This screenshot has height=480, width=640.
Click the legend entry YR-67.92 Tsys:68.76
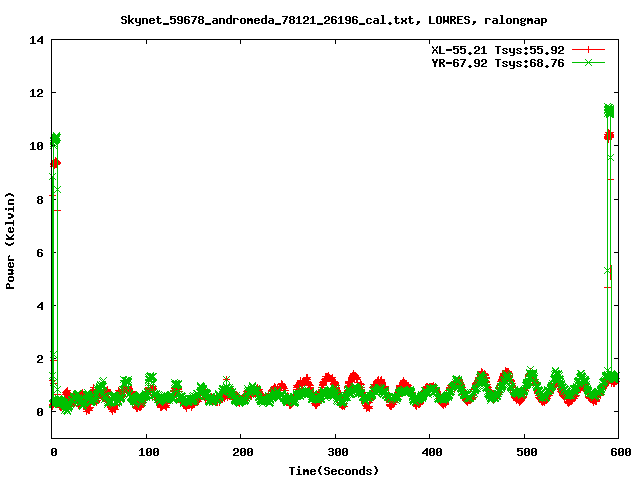(498, 63)
